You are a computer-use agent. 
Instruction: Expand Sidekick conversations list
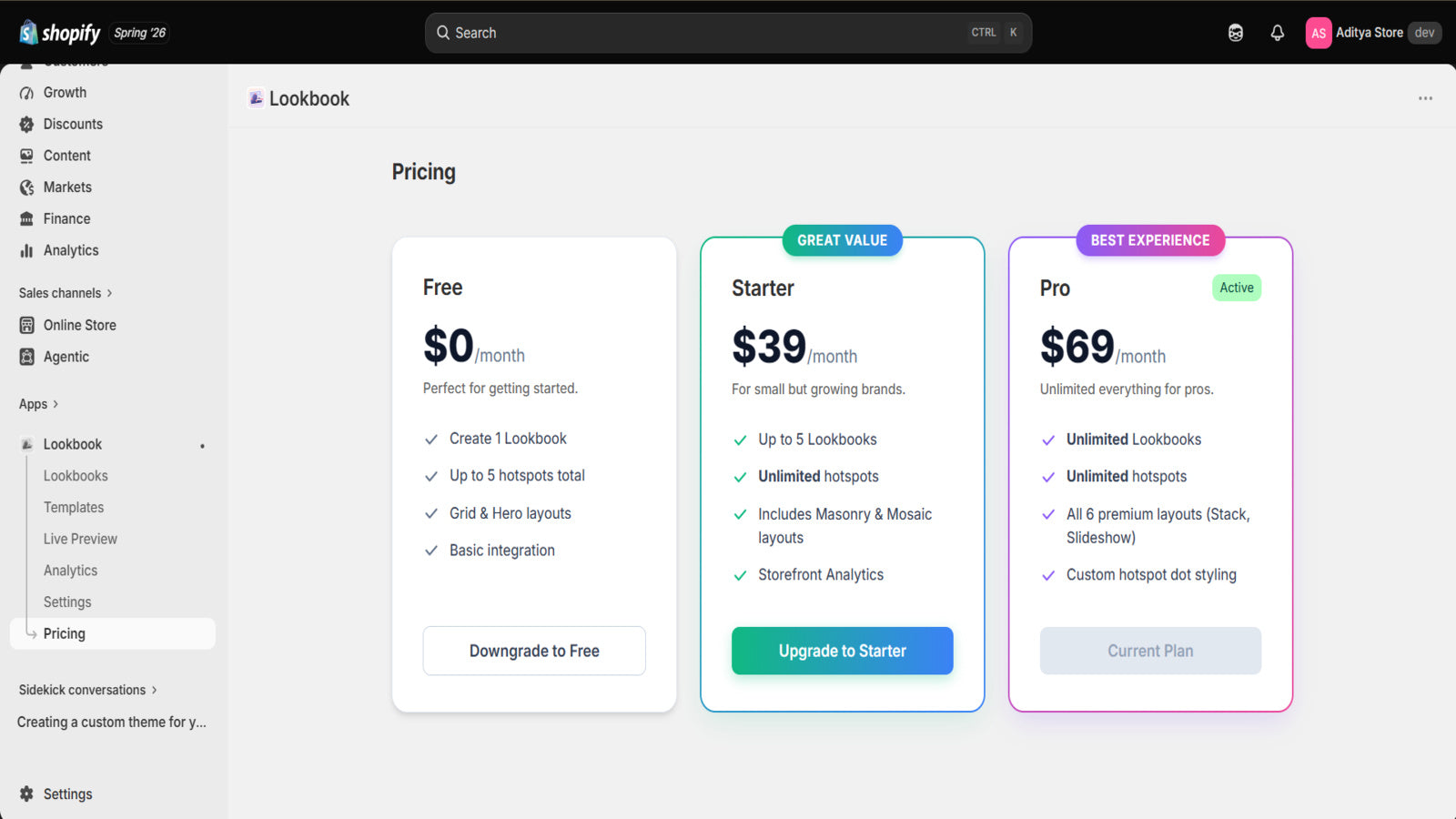click(88, 690)
